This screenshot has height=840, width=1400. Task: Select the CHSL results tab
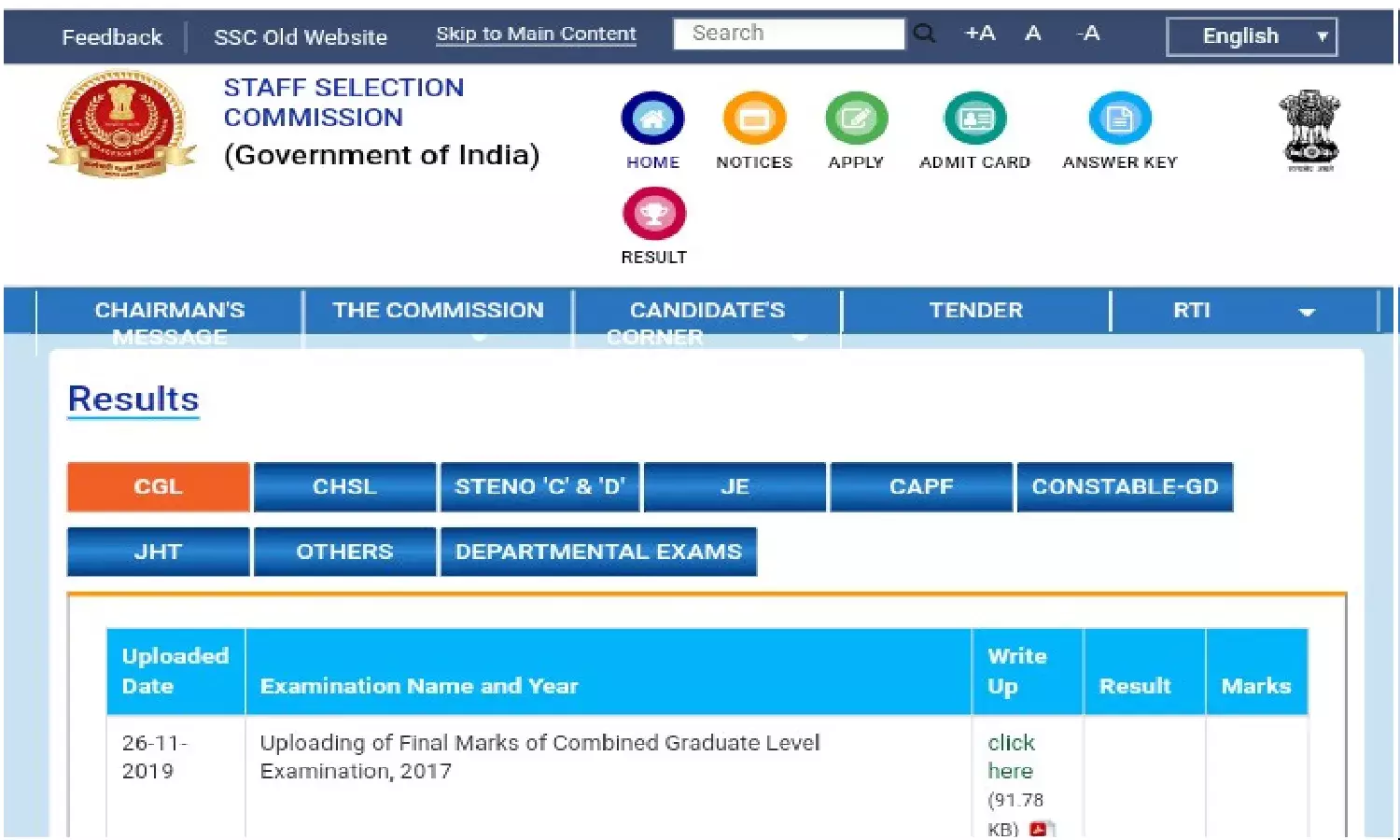(344, 487)
